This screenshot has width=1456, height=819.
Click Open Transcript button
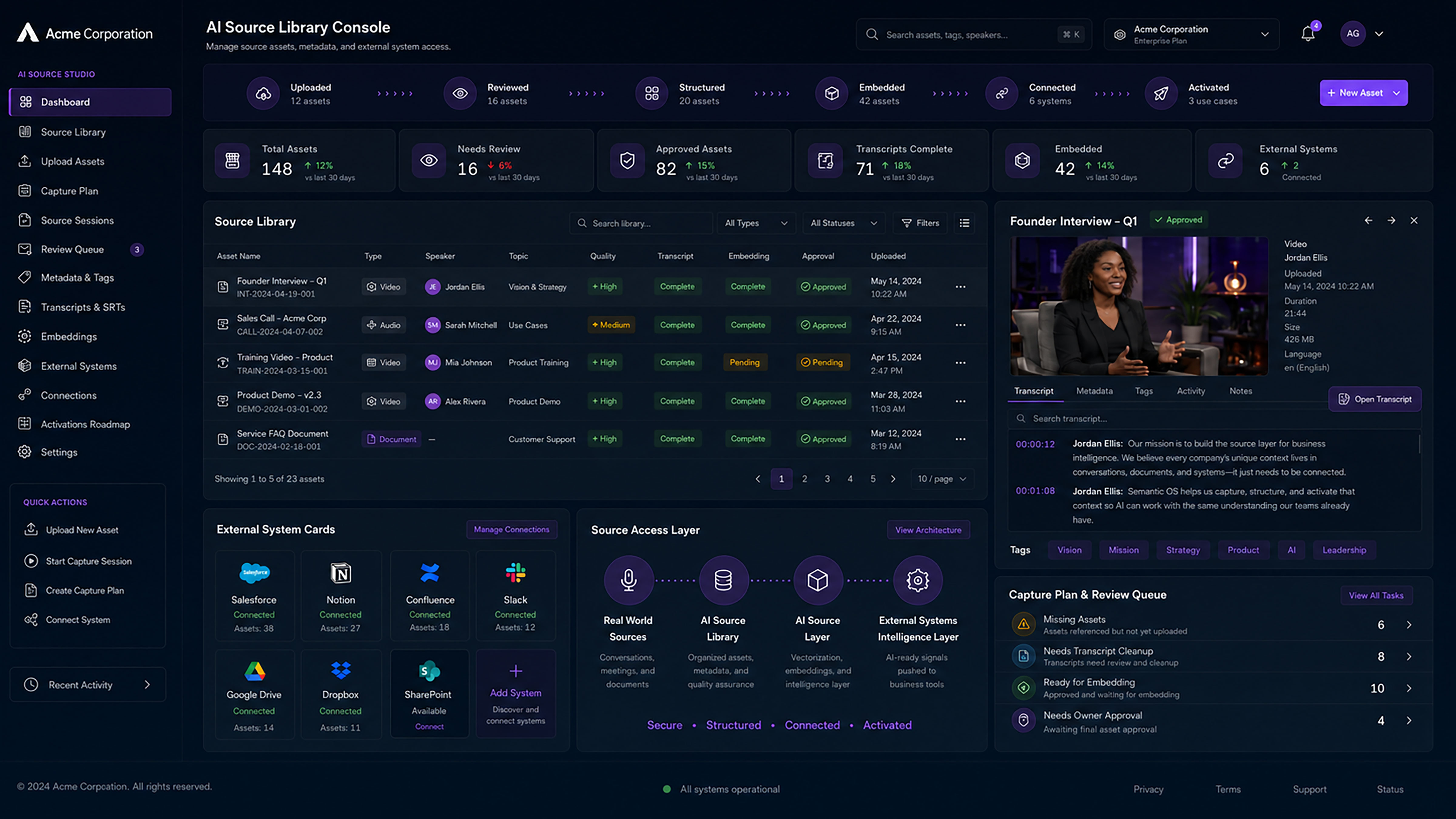1375,399
